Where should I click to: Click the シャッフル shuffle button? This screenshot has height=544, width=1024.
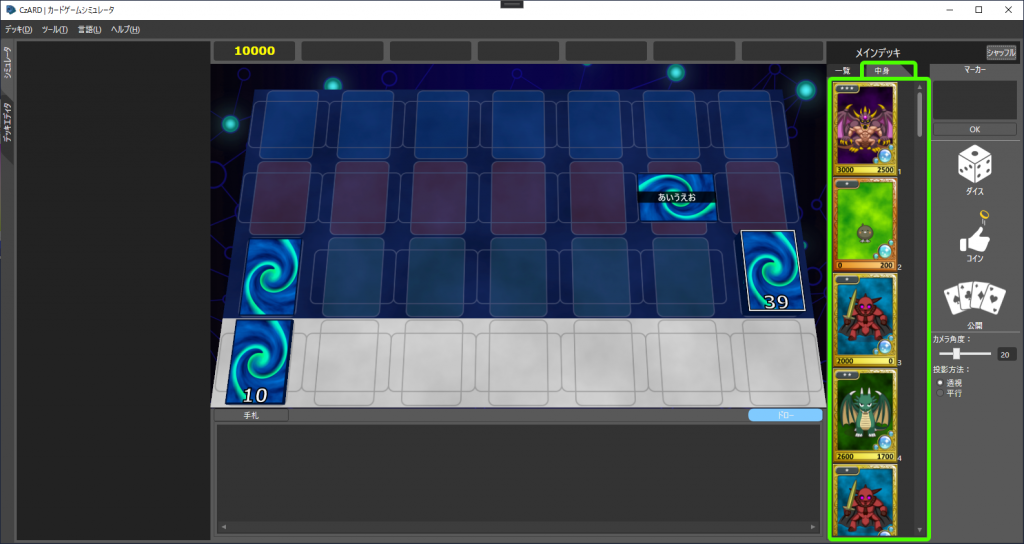click(x=1001, y=53)
